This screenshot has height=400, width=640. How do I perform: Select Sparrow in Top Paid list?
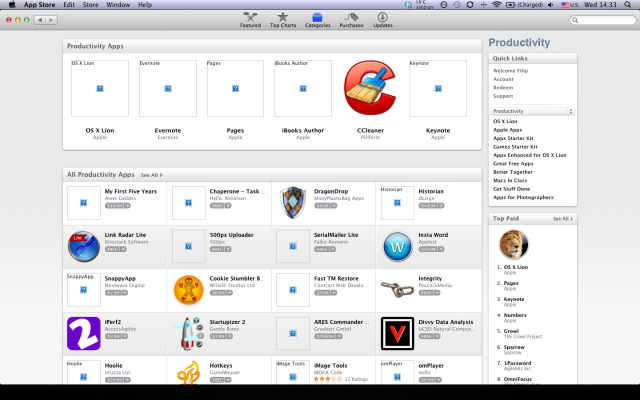pyautogui.click(x=514, y=347)
